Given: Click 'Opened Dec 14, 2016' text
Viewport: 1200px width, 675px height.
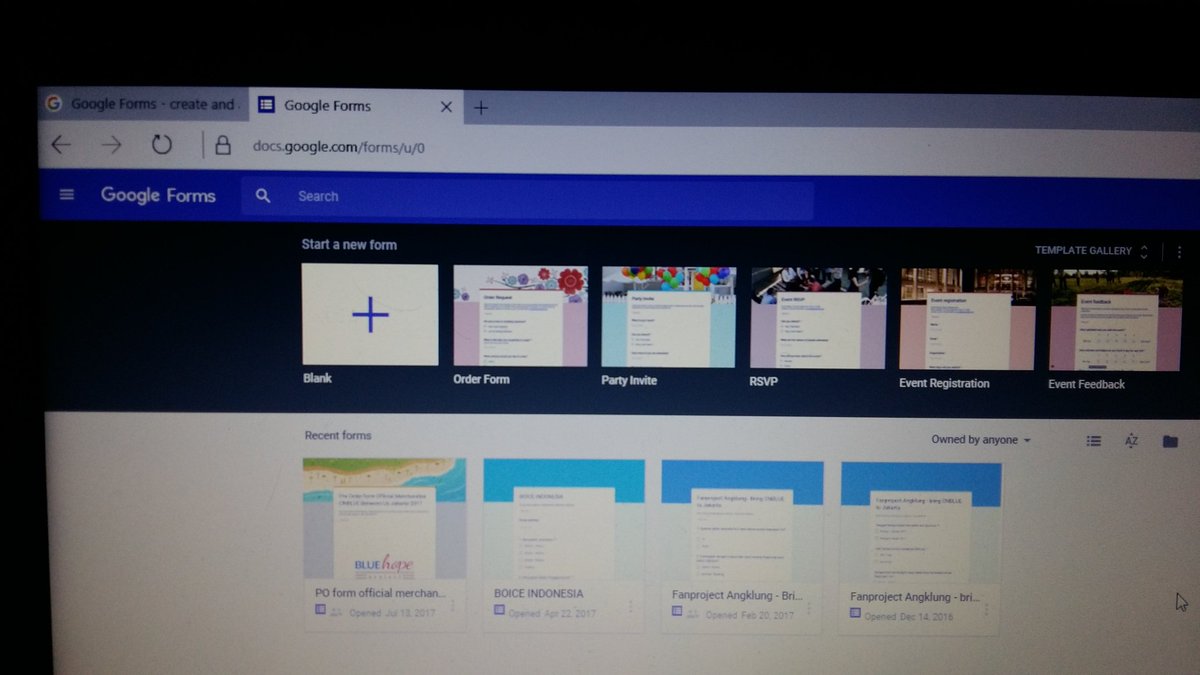Looking at the screenshot, I should pyautogui.click(x=909, y=616).
